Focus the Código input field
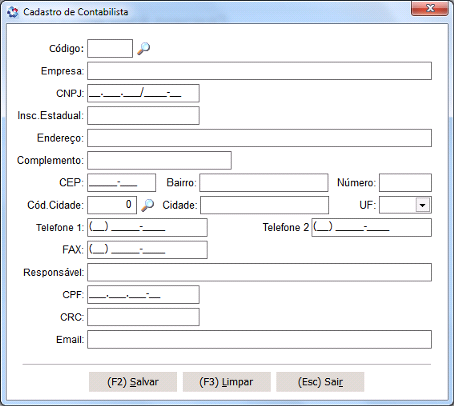The height and width of the screenshot is (406, 454). pos(110,48)
